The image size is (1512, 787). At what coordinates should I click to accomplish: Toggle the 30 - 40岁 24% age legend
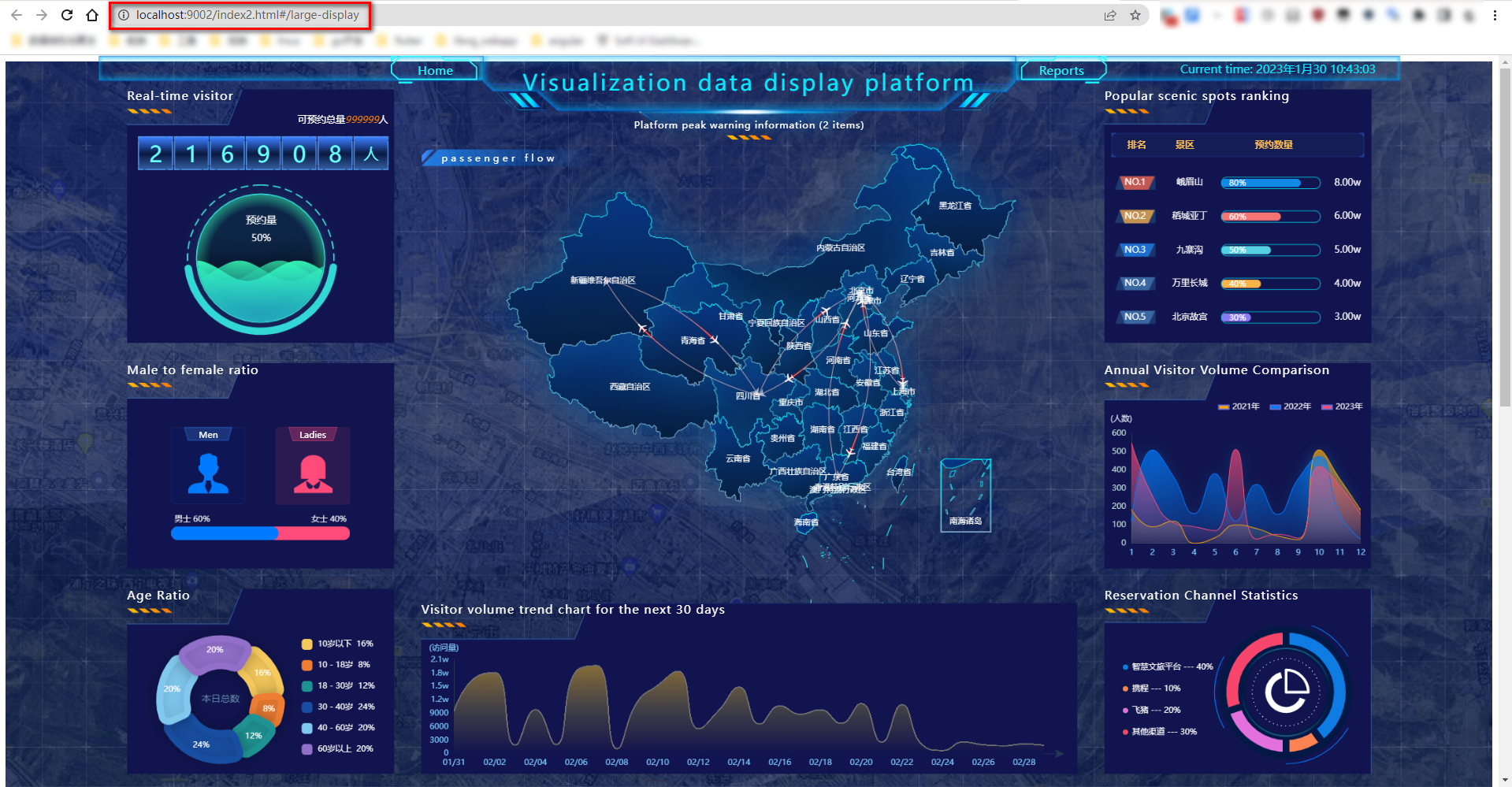338,707
